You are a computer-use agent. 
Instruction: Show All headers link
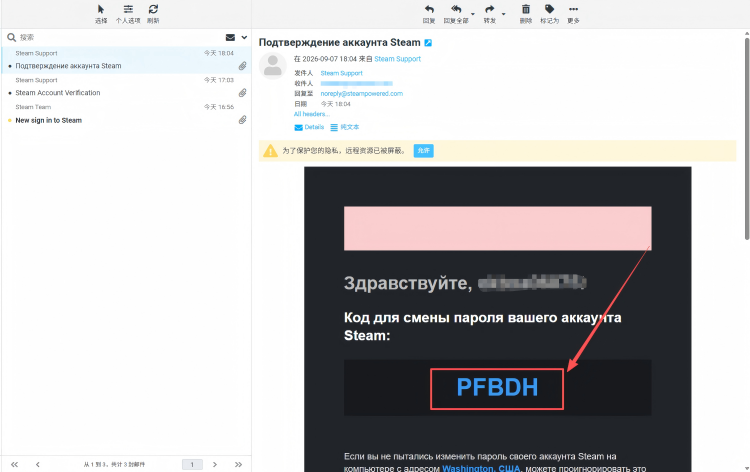(312, 114)
